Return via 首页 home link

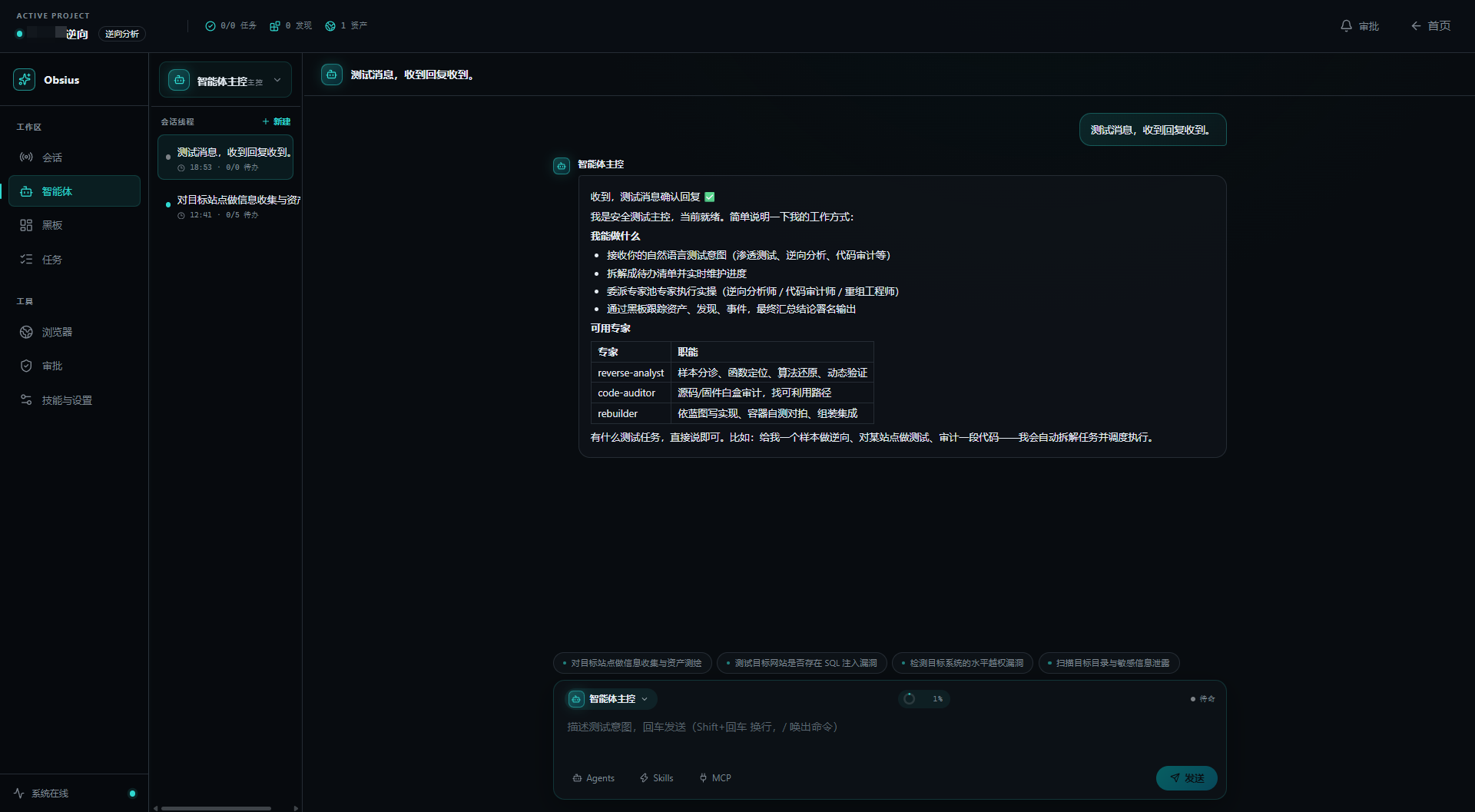pyautogui.click(x=1430, y=26)
